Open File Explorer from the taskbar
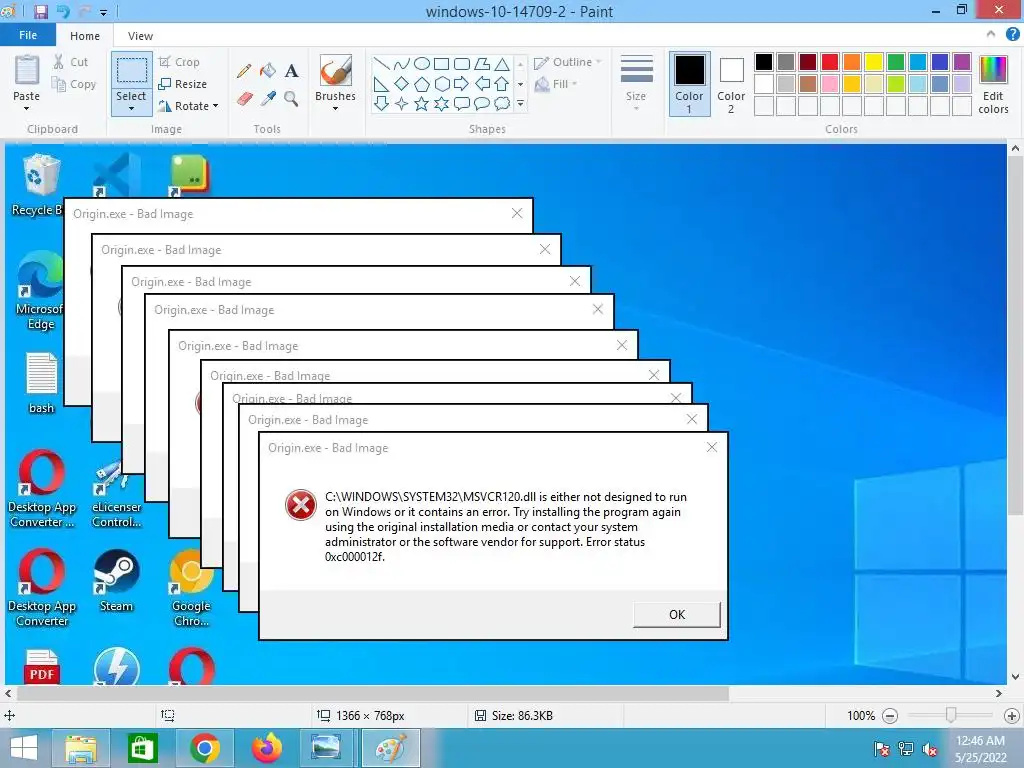 pyautogui.click(x=81, y=748)
